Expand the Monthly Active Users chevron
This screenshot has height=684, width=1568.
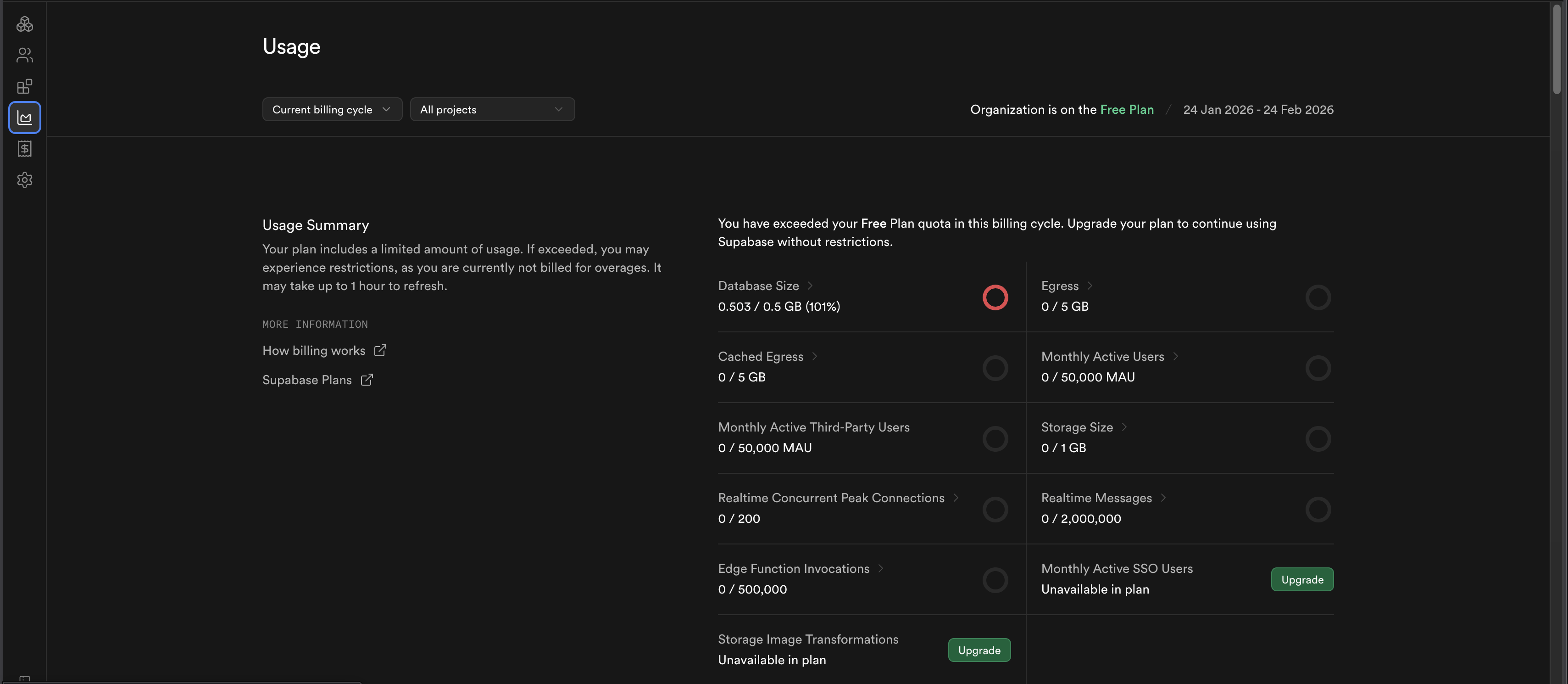[x=1175, y=356]
